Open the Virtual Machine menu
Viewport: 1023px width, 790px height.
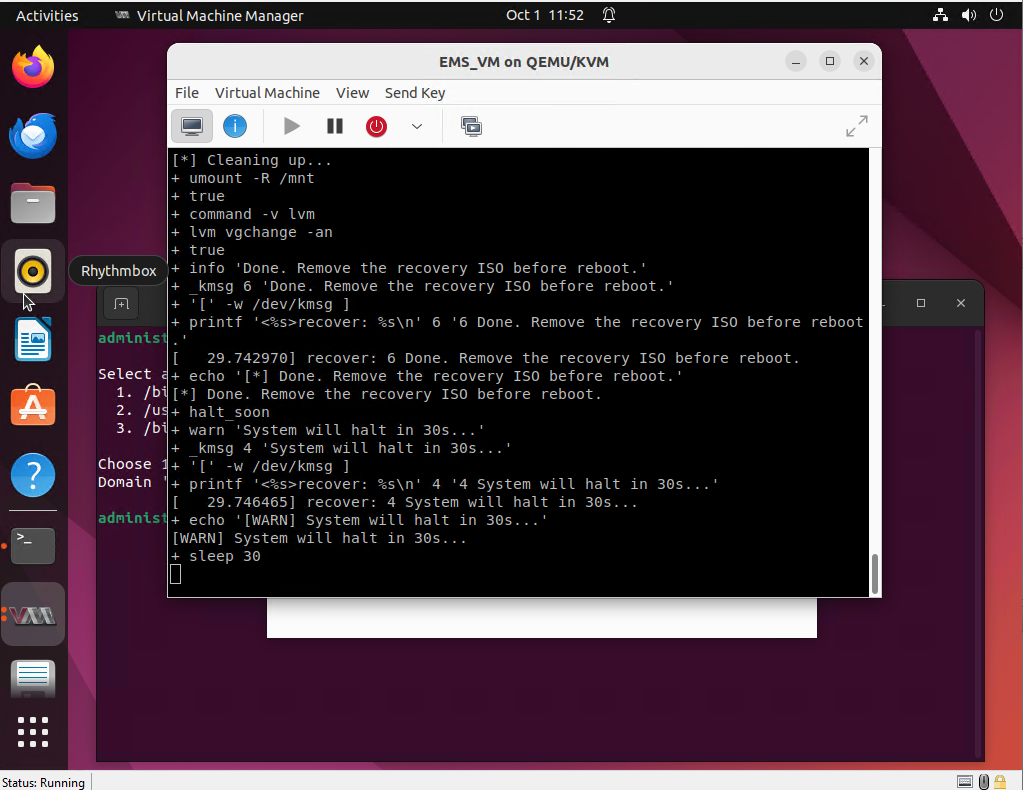click(267, 93)
